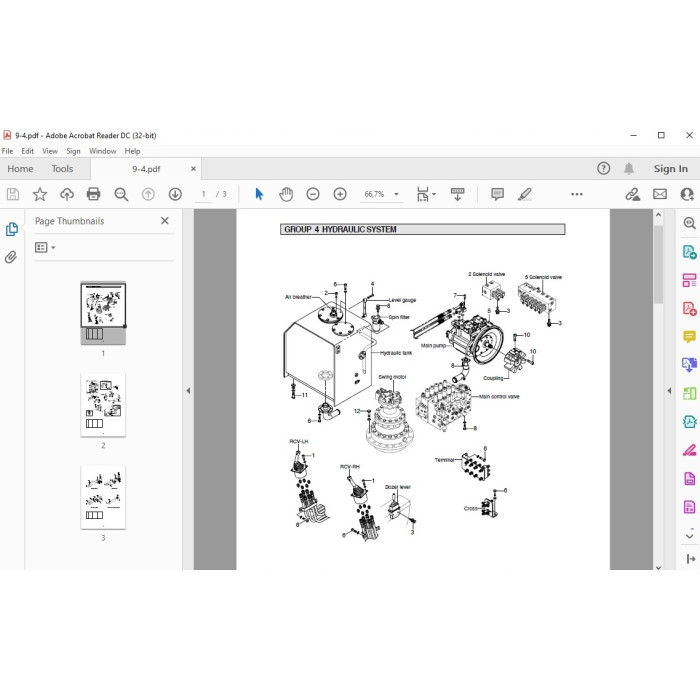Open the notifications bell
Image resolution: width=700 pixels, height=700 pixels.
coord(629,169)
